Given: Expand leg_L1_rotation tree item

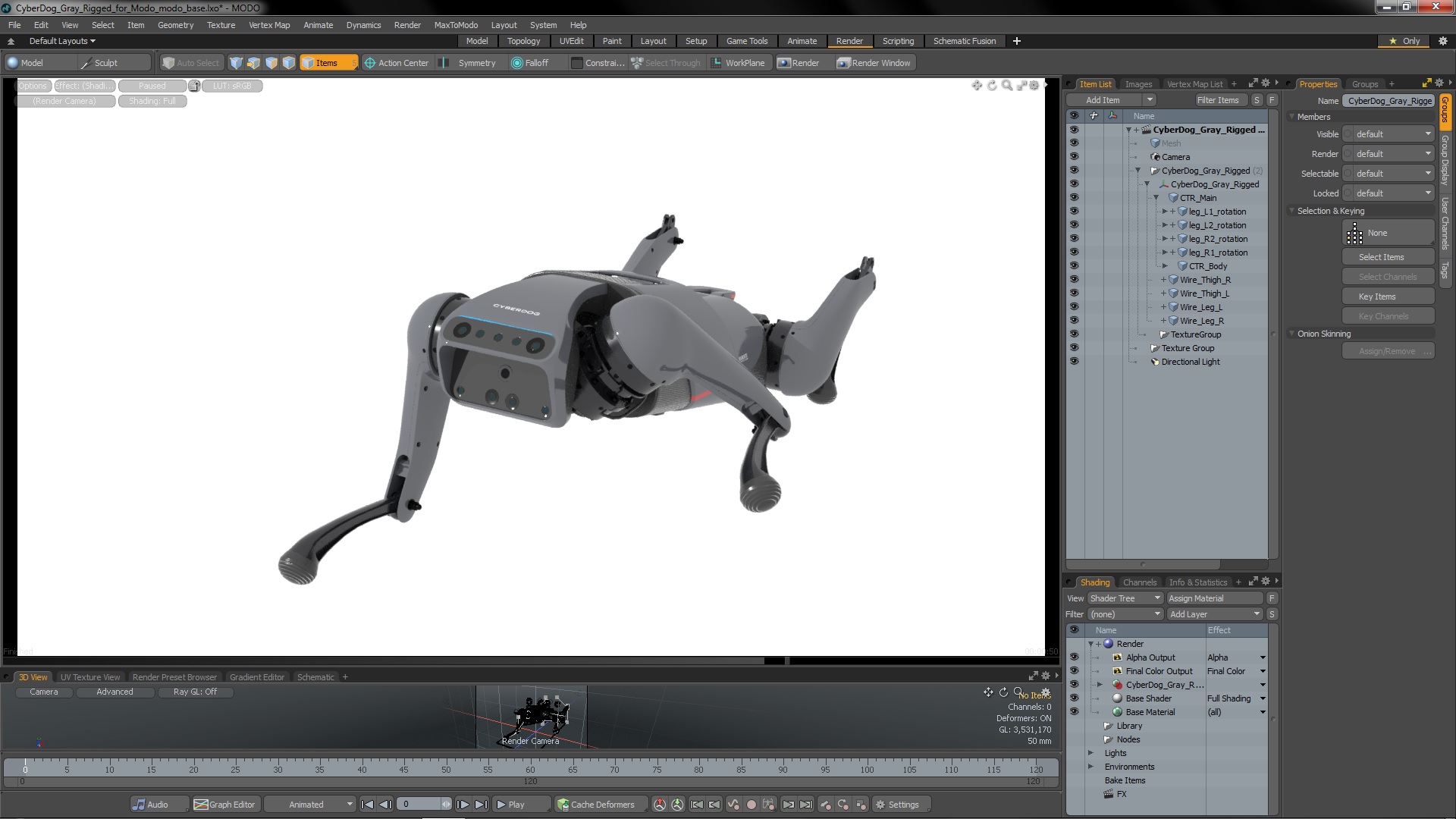Looking at the screenshot, I should click(1165, 212).
